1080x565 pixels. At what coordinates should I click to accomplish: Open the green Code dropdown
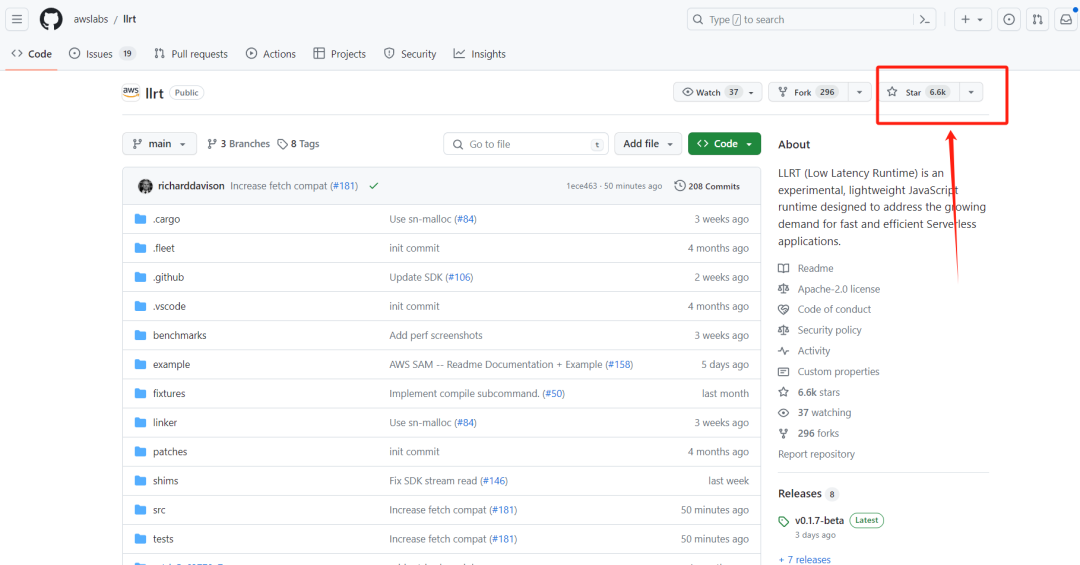coord(724,144)
